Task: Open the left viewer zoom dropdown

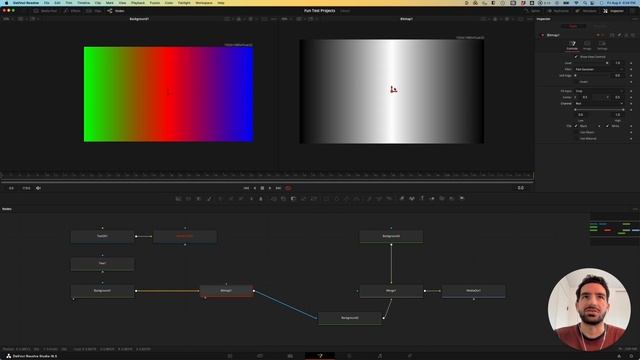Action: pyautogui.click(x=7, y=19)
